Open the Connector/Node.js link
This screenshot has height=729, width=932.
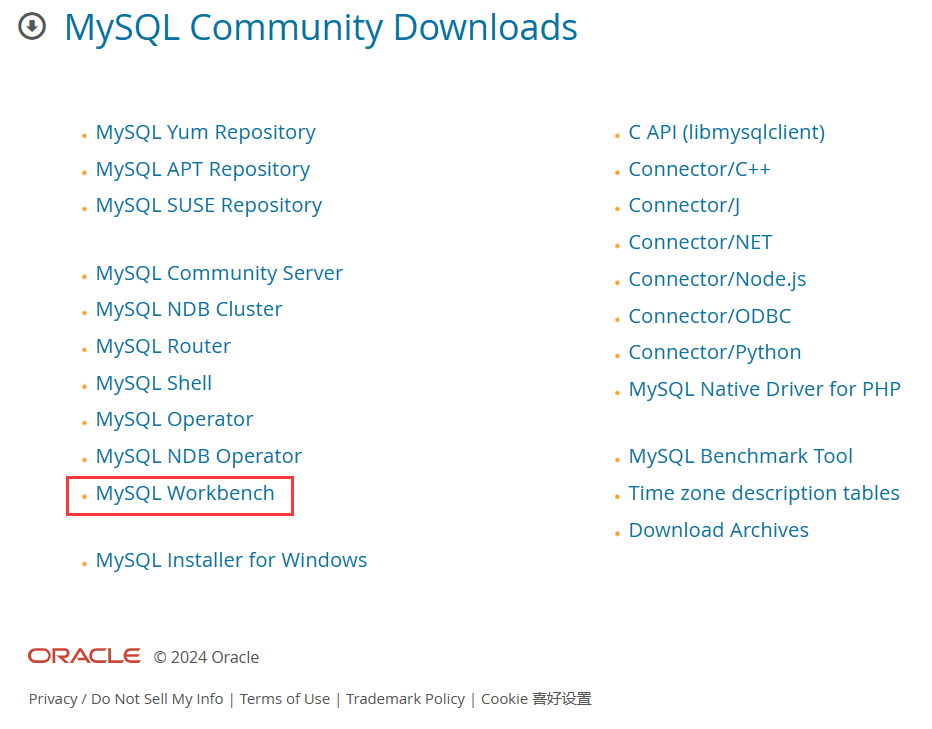(717, 279)
